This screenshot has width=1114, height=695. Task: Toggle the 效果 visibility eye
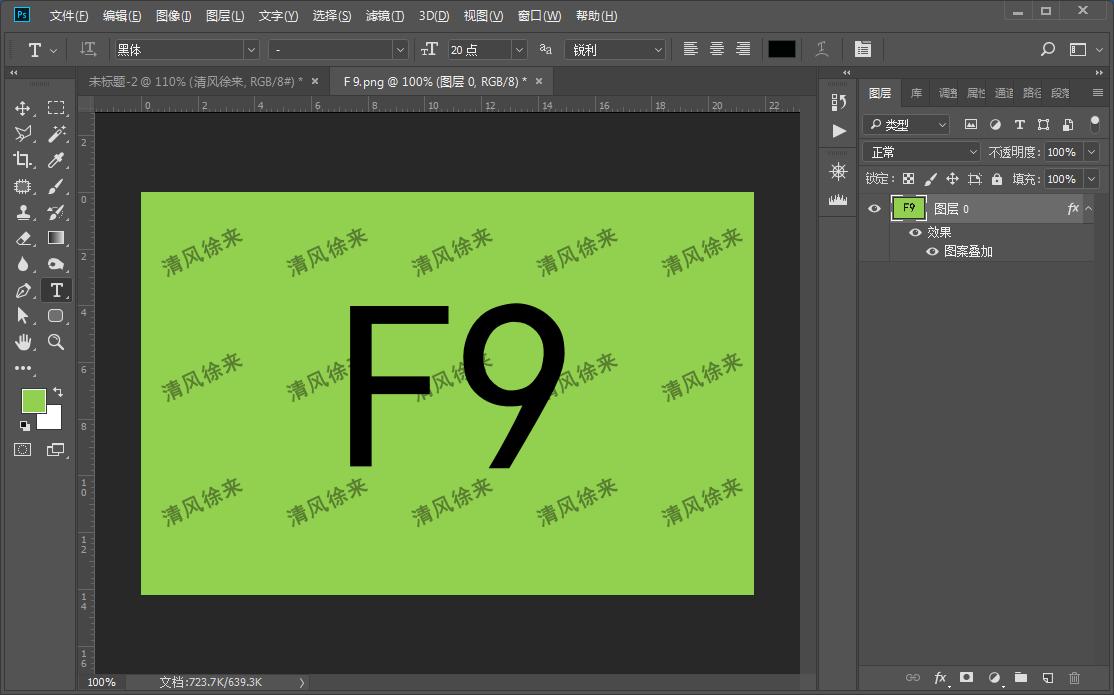(915, 231)
